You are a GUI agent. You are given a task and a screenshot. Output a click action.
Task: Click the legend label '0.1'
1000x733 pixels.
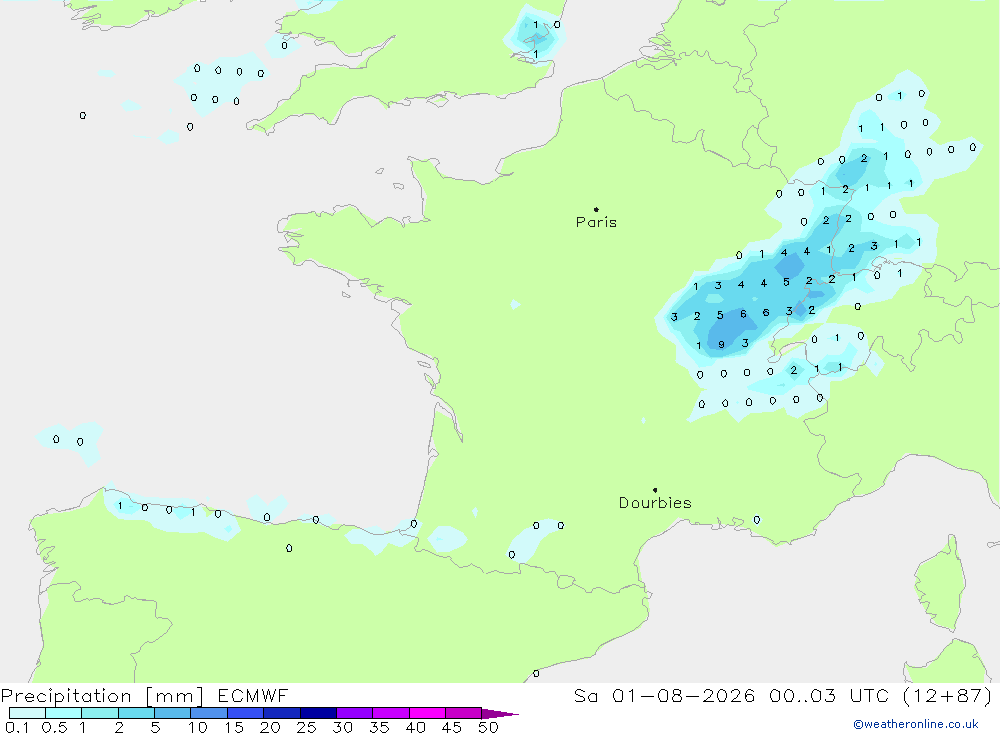click(17, 727)
